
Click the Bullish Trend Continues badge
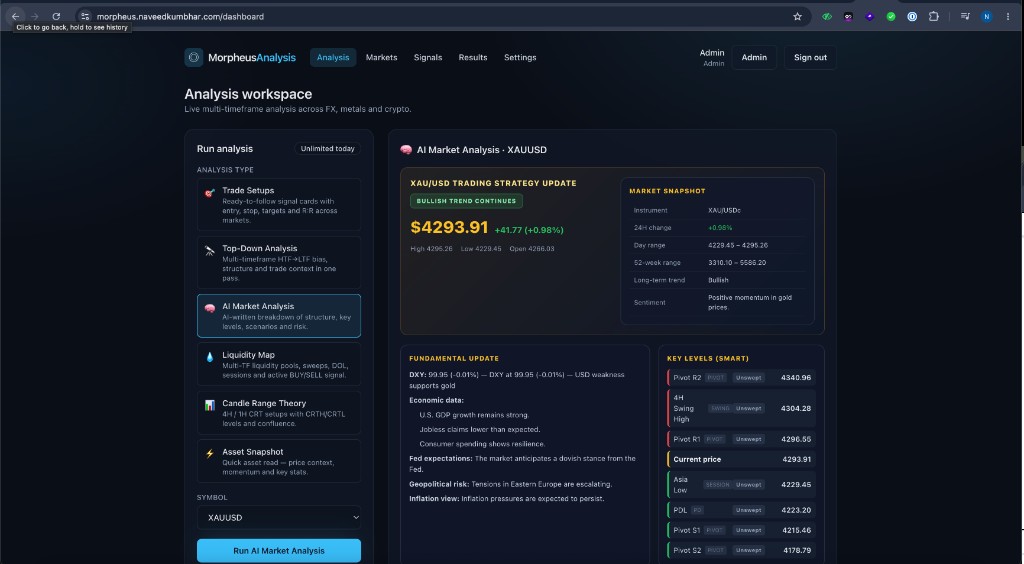(x=466, y=201)
